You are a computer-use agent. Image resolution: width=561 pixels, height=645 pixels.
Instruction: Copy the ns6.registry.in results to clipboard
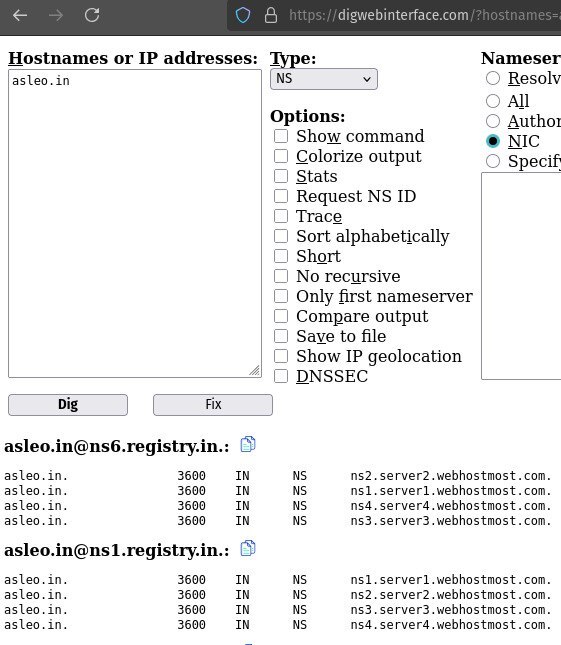[x=248, y=445]
